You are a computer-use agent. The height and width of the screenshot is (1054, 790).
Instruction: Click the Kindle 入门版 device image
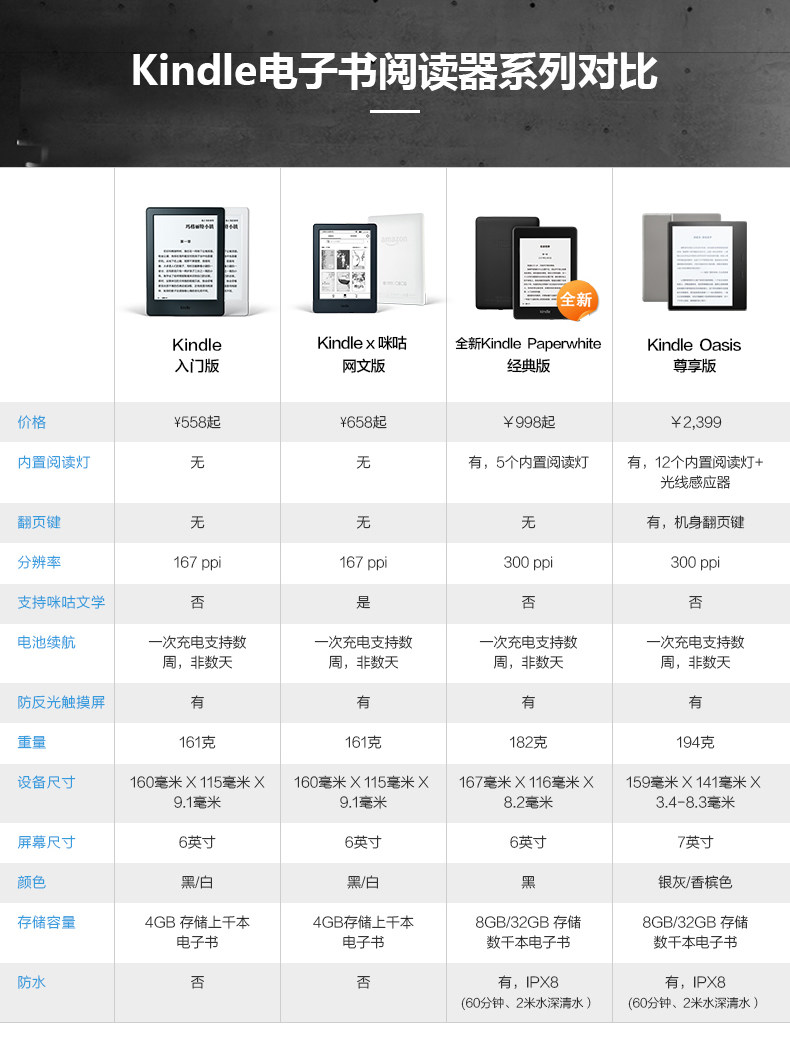(x=197, y=261)
